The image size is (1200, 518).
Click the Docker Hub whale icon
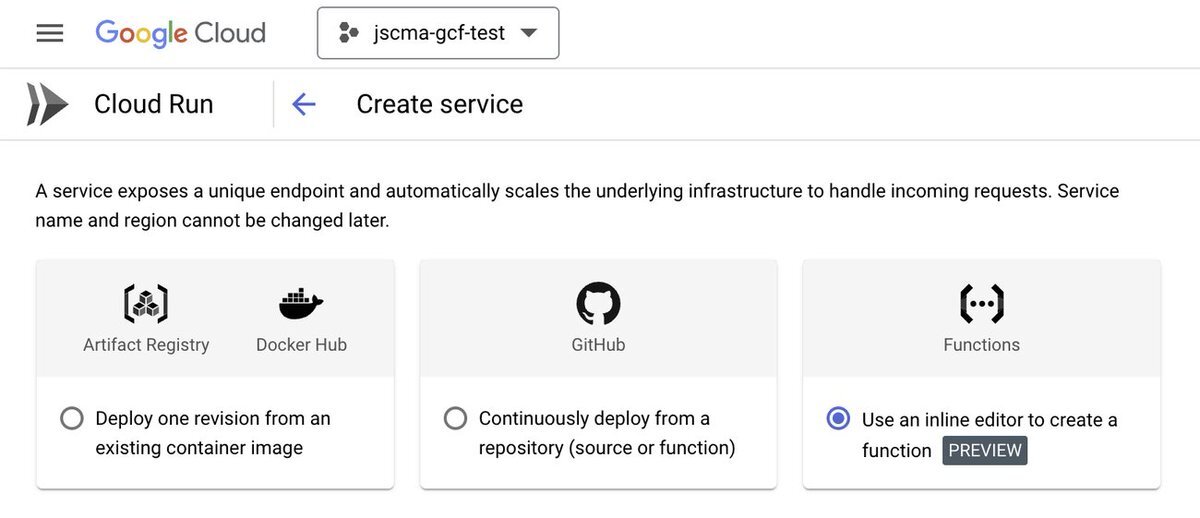click(301, 304)
